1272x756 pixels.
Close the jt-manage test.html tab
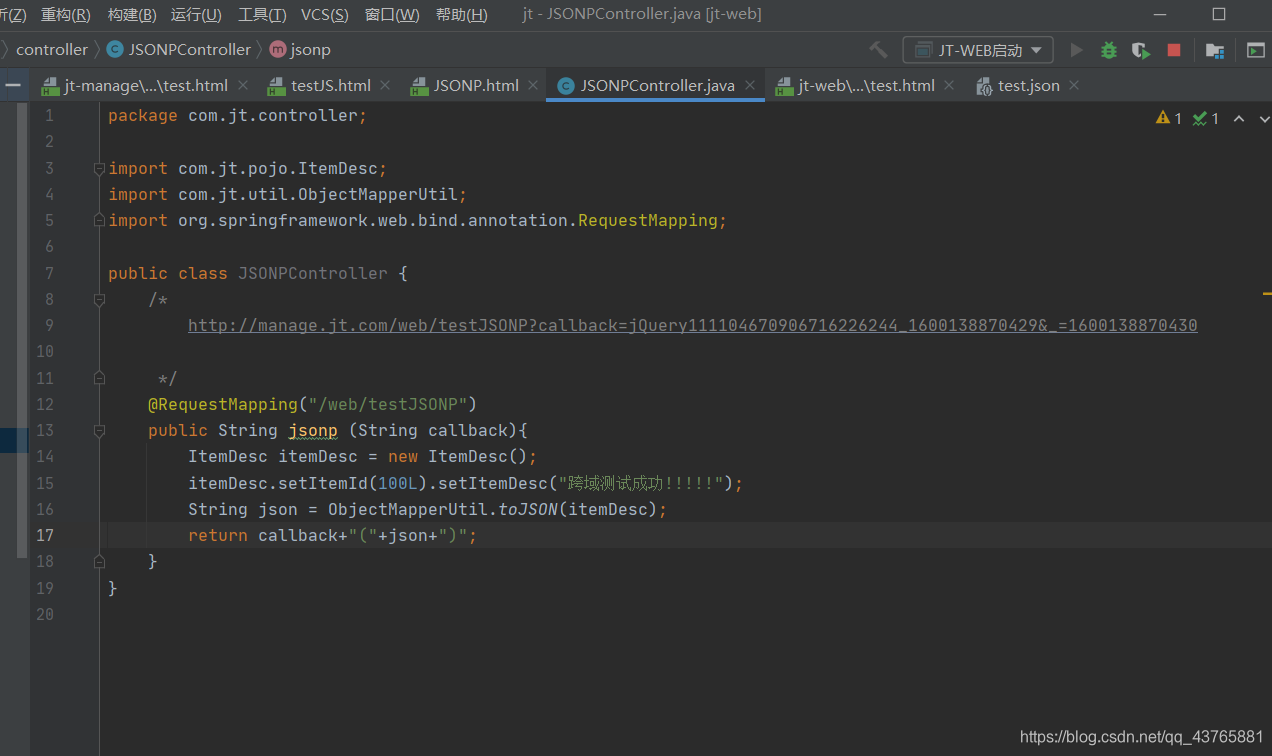pos(243,85)
